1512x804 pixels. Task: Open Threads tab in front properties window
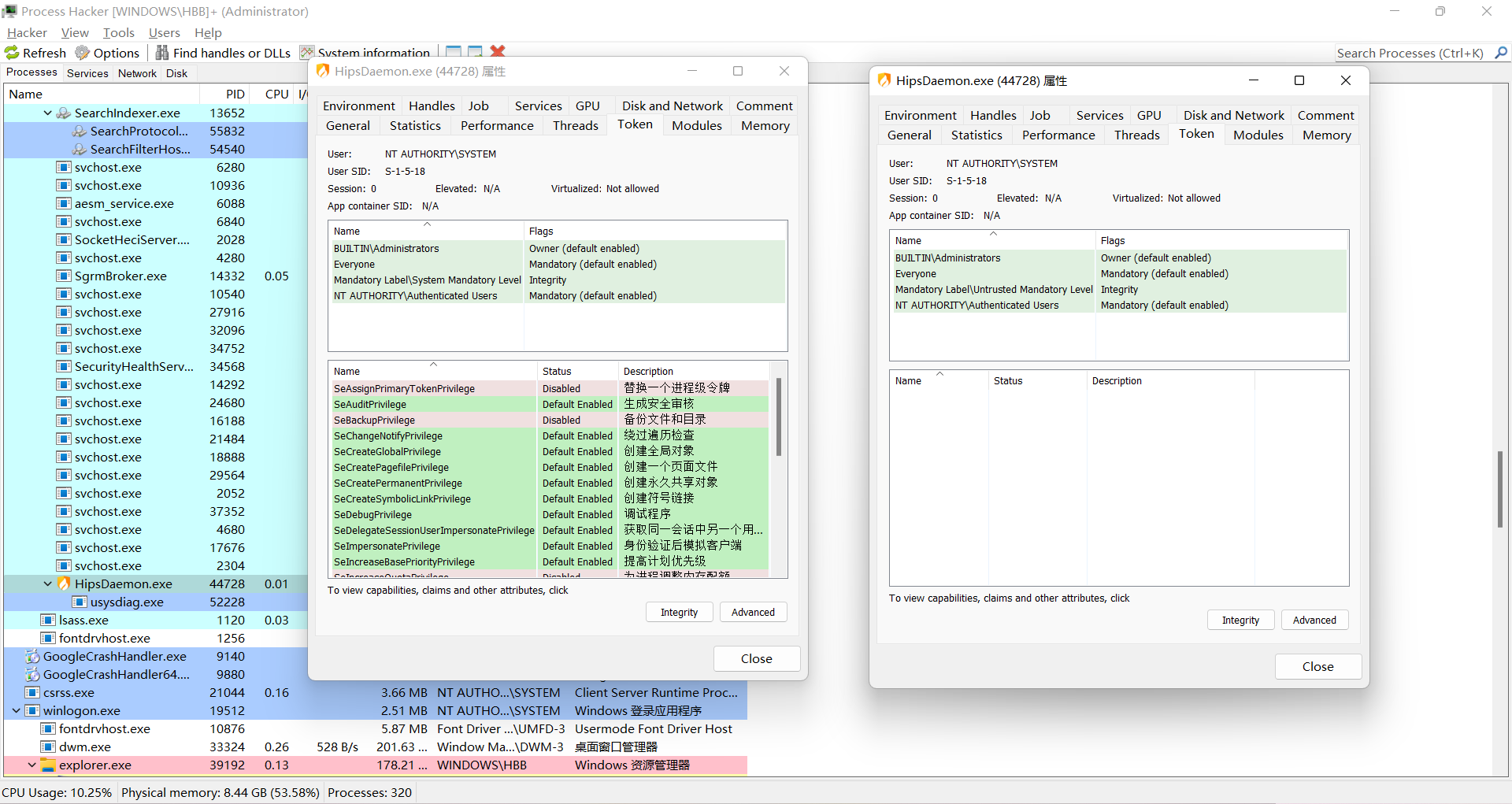[1136, 135]
